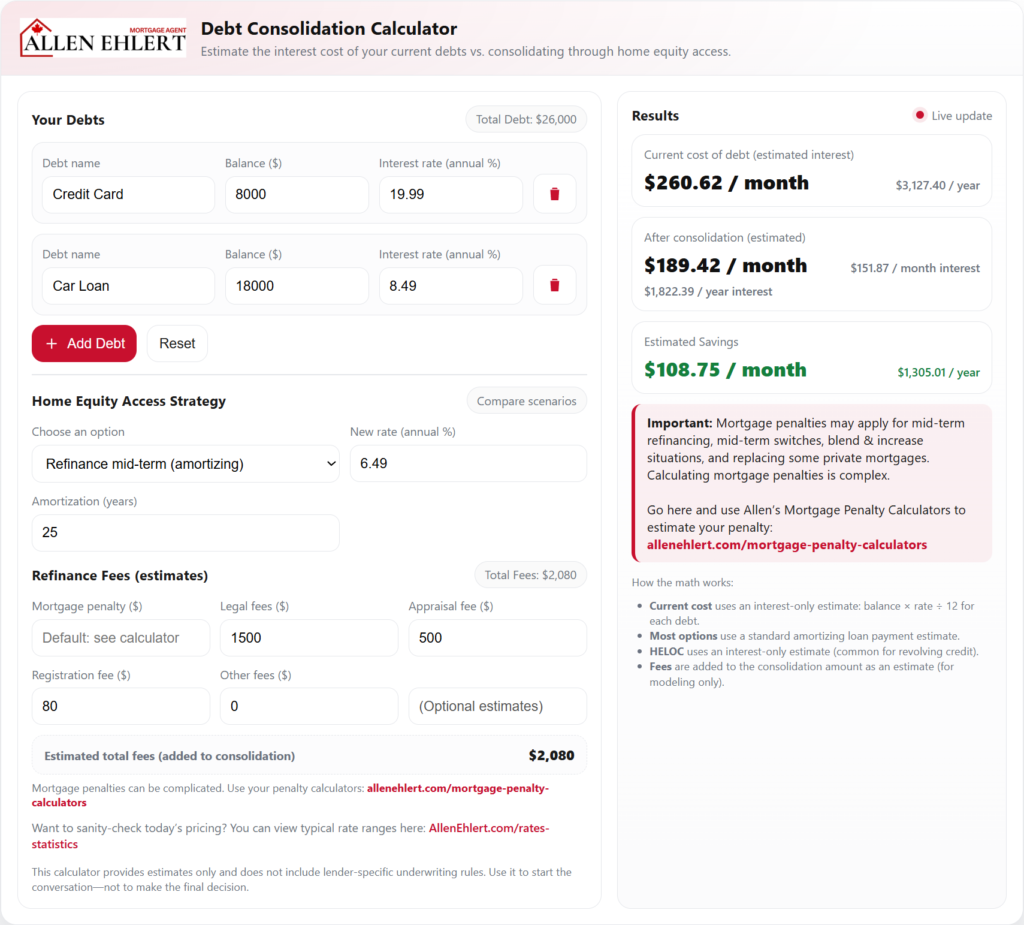Open the Compare scenarios option
Screen dimensions: 1024x925
526,401
